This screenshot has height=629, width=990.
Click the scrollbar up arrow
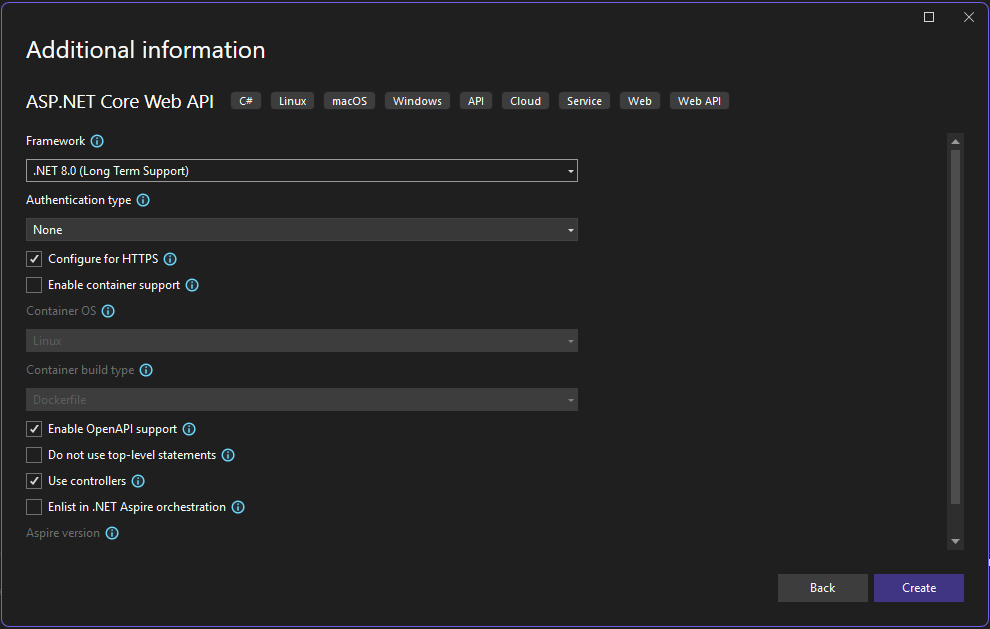955,141
